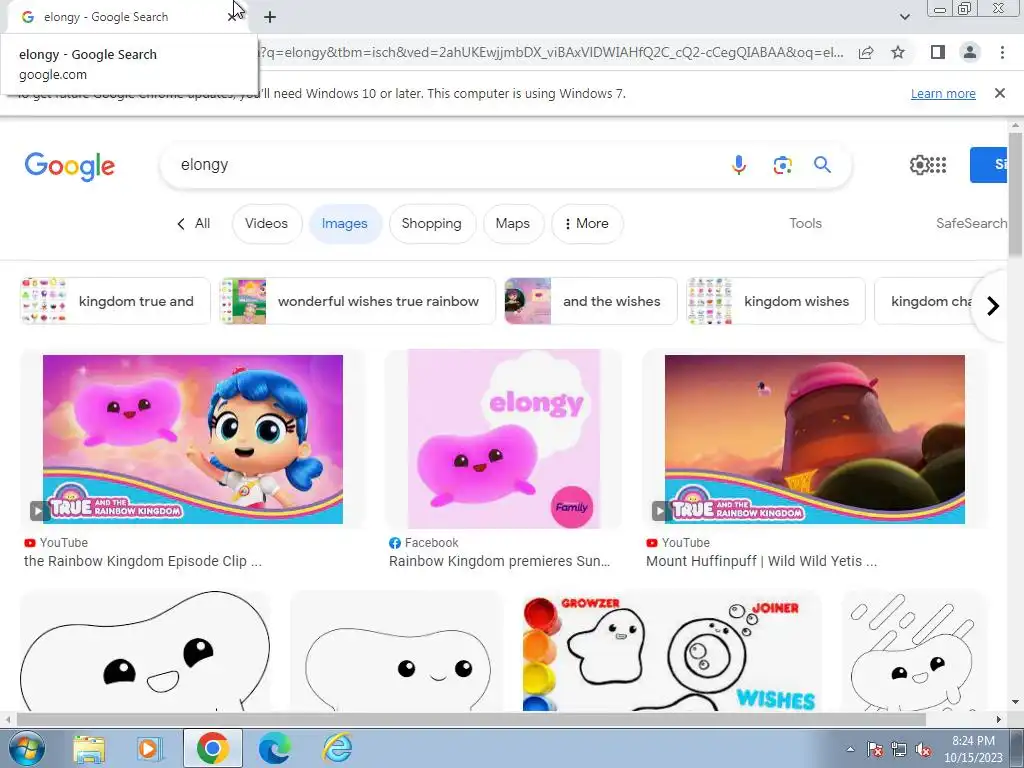Screen dimensions: 1024x768
Task: Select the YouTube source label under first image
Action: click(x=56, y=543)
